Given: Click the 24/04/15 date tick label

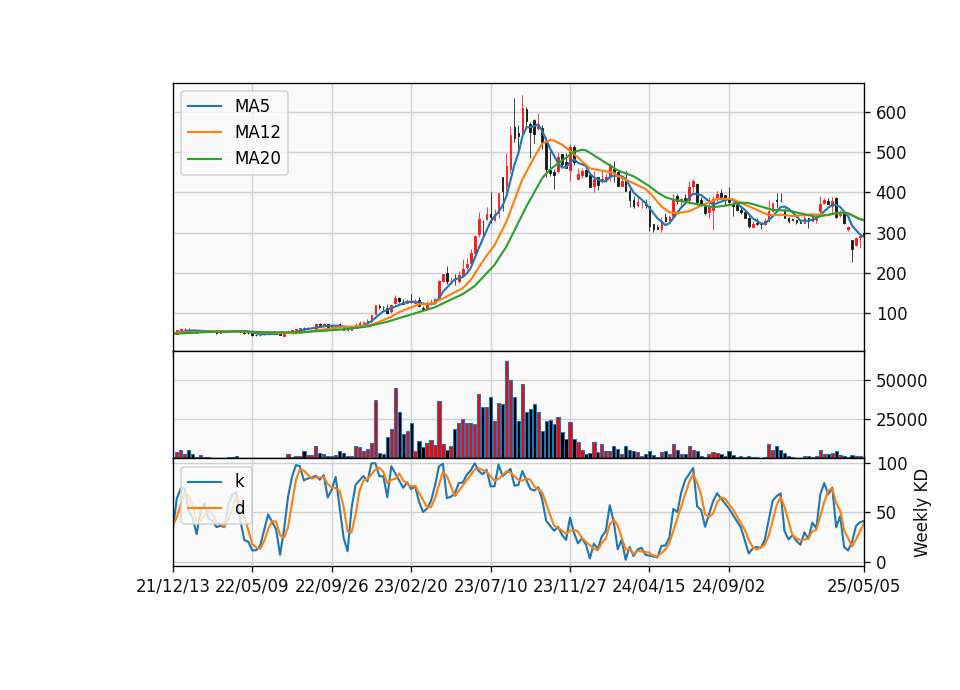Looking at the screenshot, I should tap(649, 586).
